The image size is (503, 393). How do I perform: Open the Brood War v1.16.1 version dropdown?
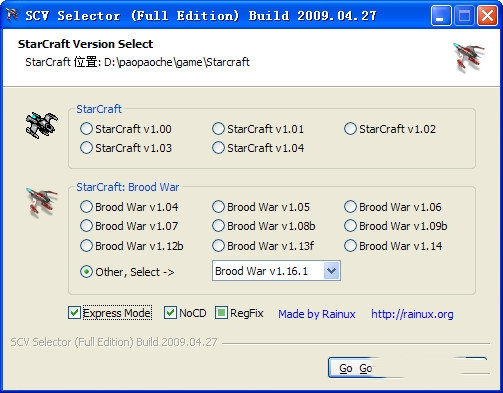276,271
